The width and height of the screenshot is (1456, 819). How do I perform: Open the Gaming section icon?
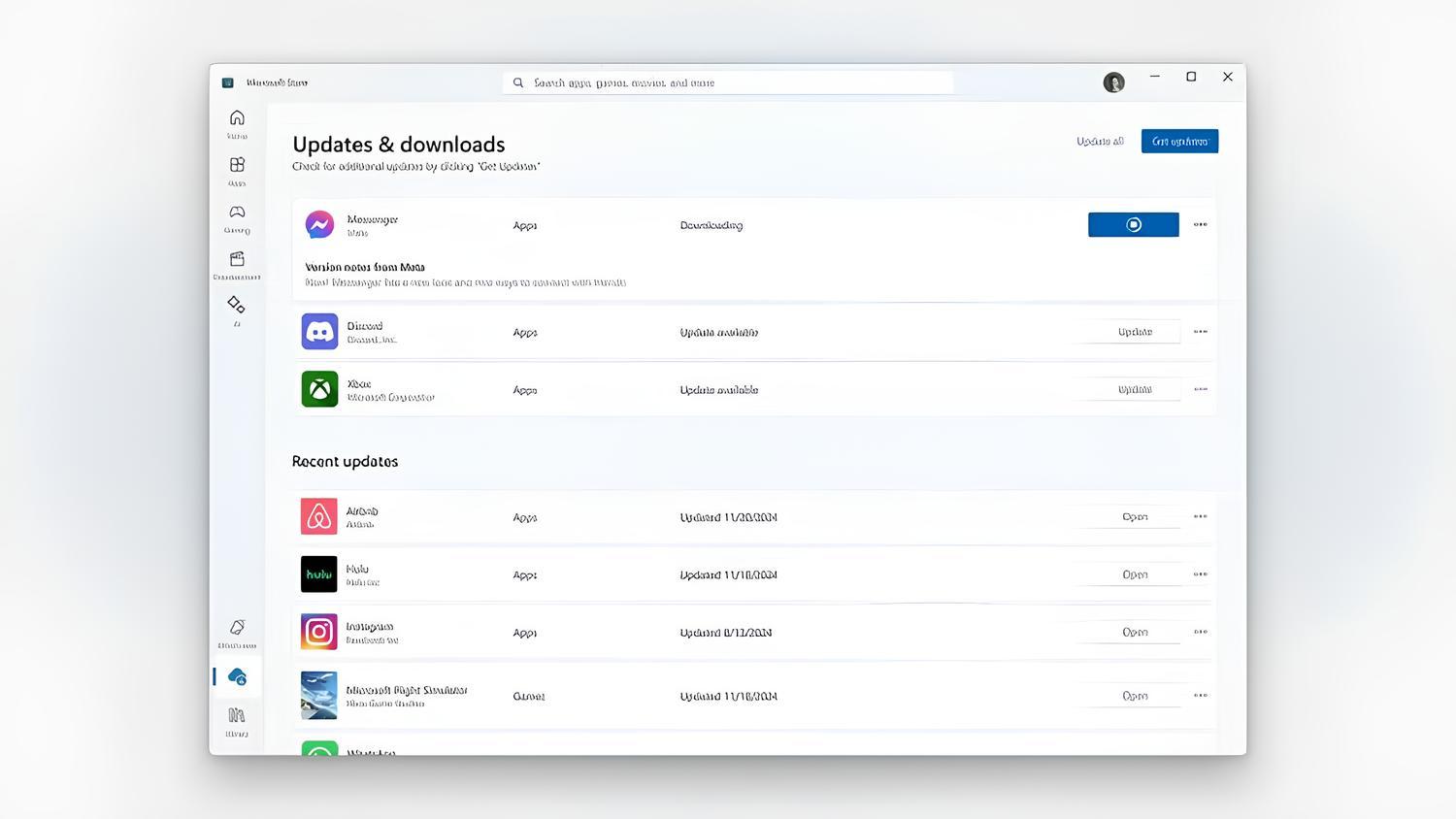[x=236, y=213]
